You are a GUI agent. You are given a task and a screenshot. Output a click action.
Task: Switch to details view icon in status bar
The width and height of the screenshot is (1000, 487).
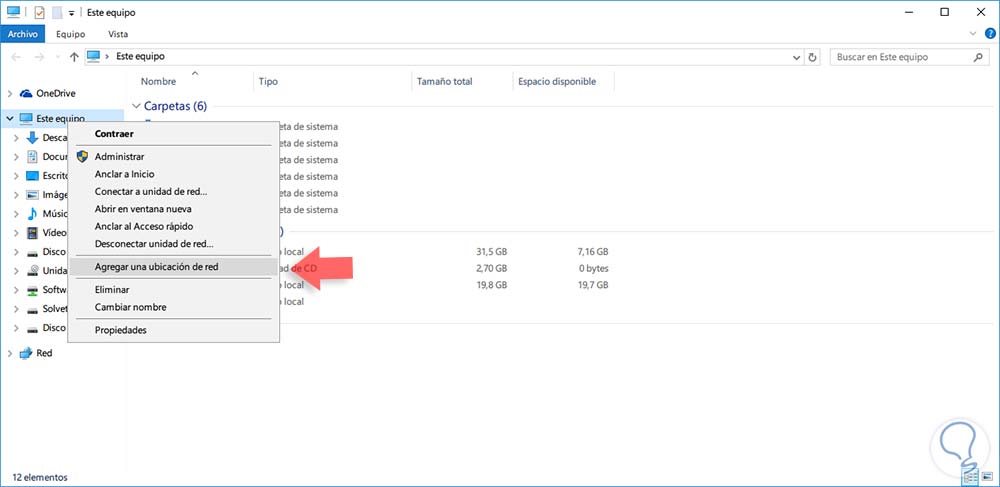pos(972,476)
